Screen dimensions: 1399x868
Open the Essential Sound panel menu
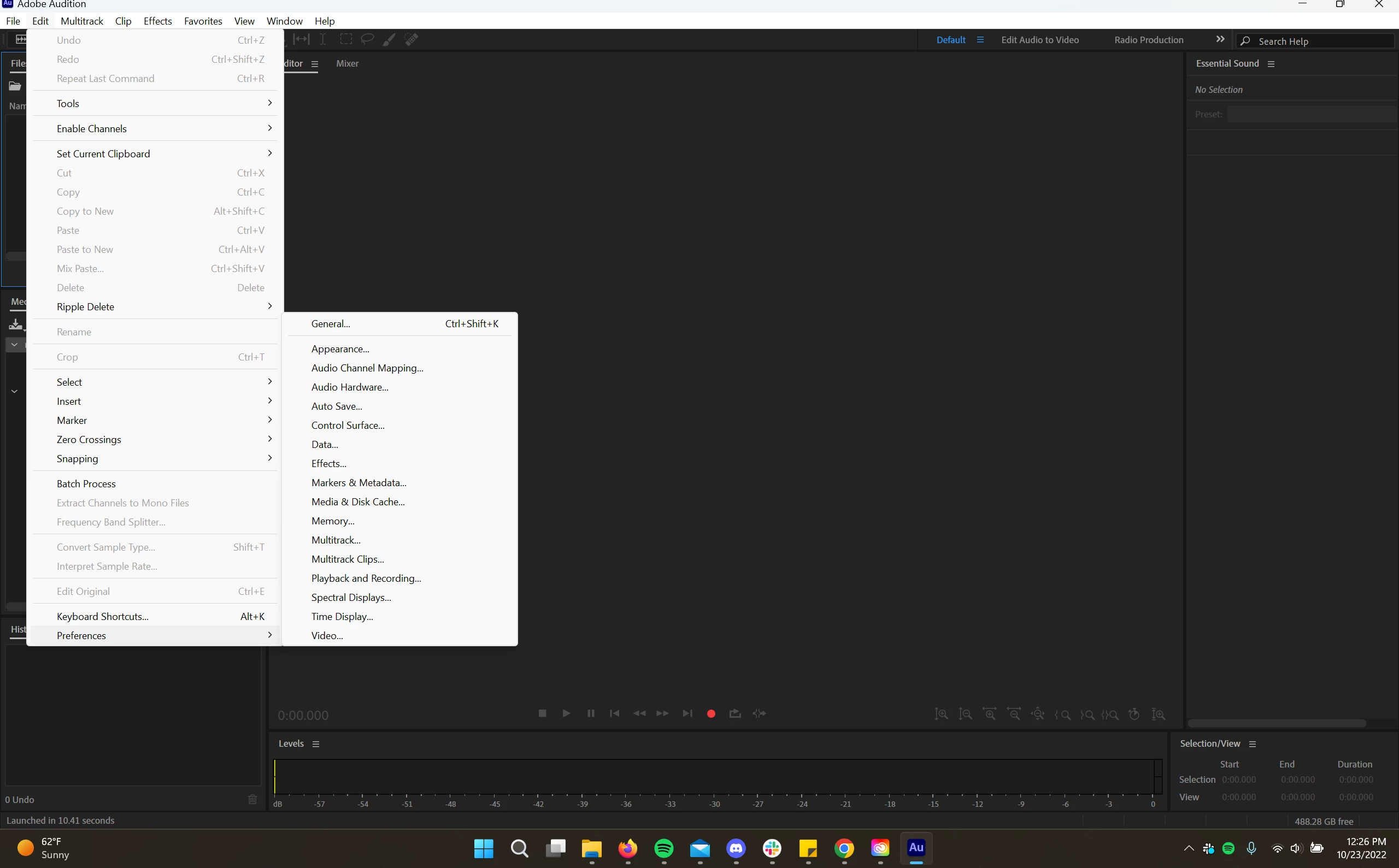1271,64
